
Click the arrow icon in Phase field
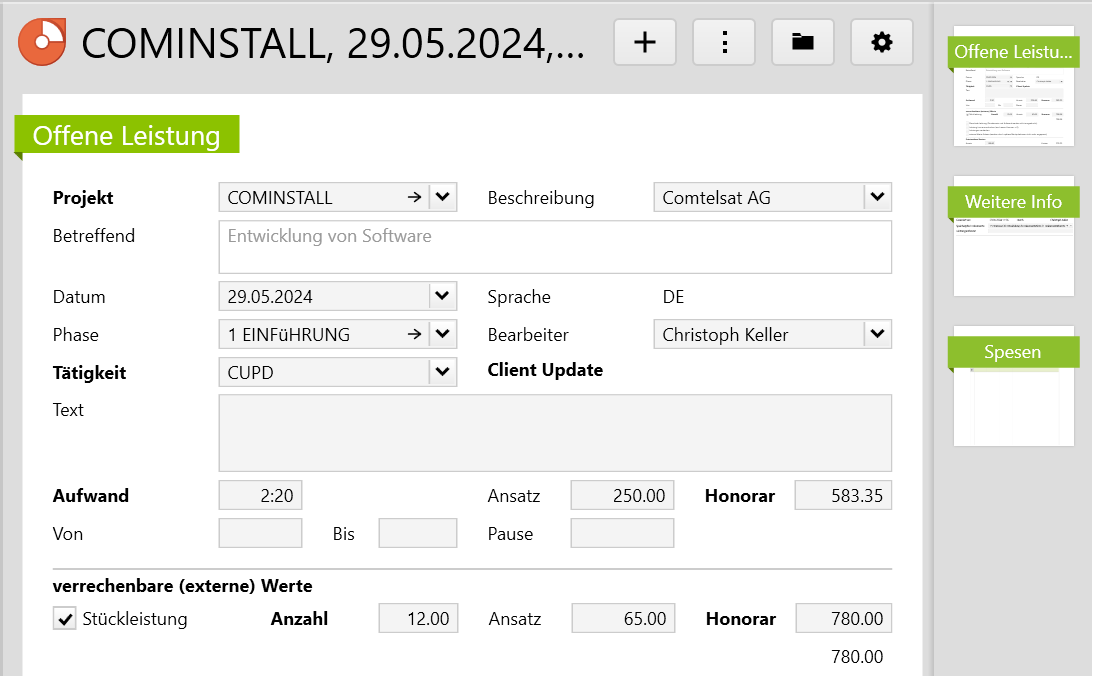[414, 335]
